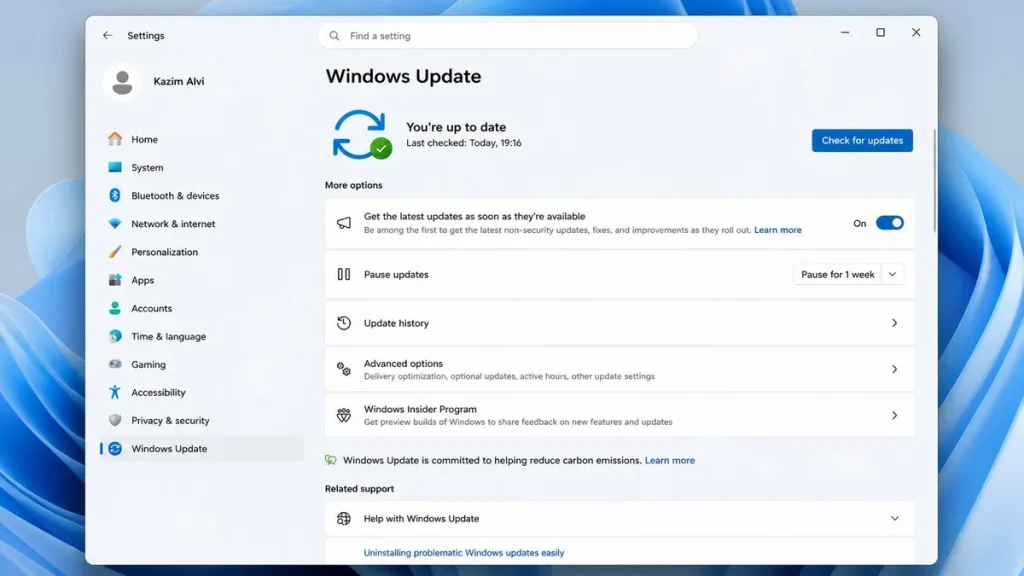Click the Accessibility figure icon
The image size is (1024, 576).
click(115, 392)
